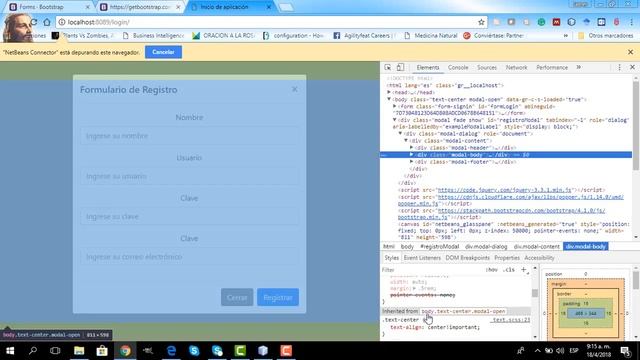Dismiss the NetBeans Connector infobar with X
The image size is (640, 360).
pyautogui.click(x=630, y=52)
